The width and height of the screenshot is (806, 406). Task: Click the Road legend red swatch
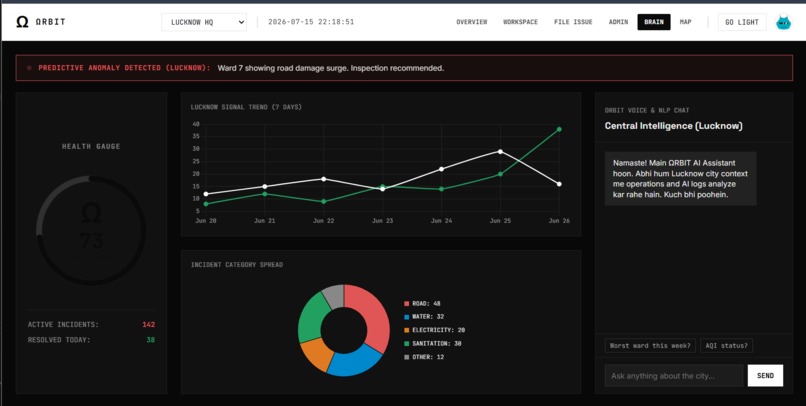(407, 304)
